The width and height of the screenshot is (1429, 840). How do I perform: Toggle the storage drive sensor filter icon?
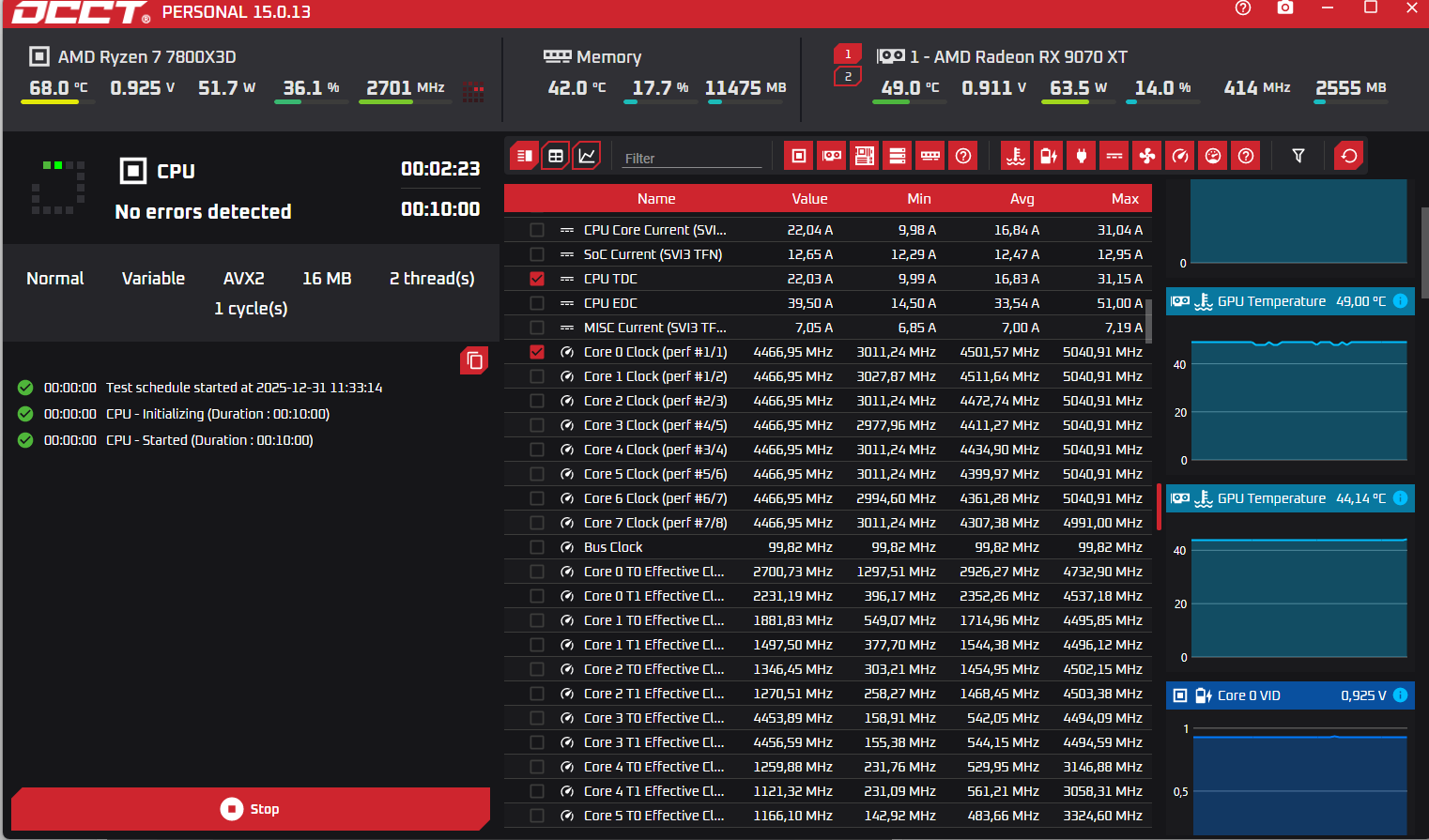[x=898, y=156]
